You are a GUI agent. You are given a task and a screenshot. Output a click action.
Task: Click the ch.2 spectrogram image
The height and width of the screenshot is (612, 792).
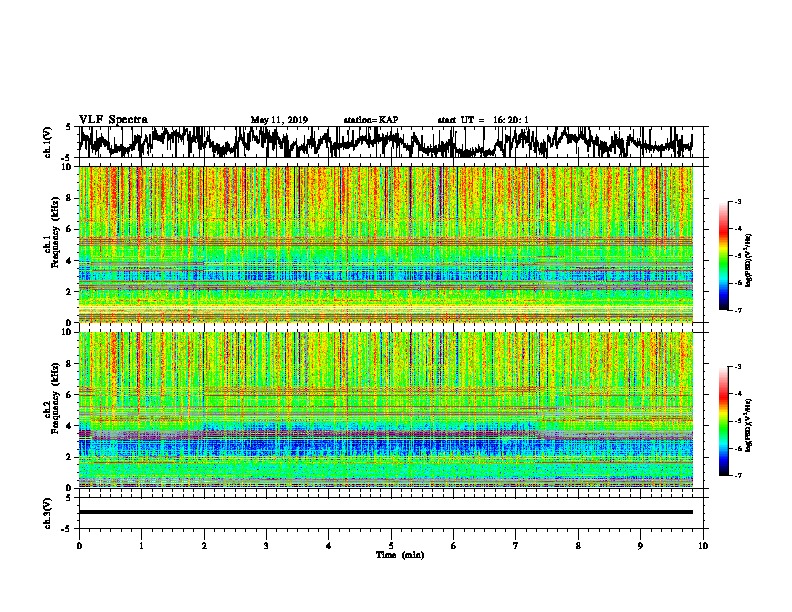coord(386,410)
